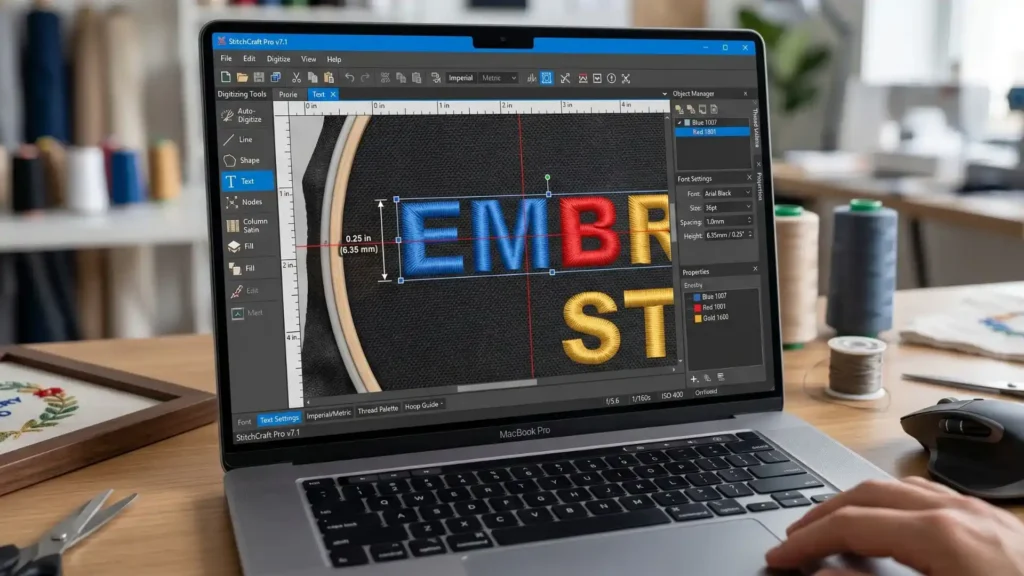Close the Object Manager panel
Screen dimensions: 1024x576
[x=745, y=94]
